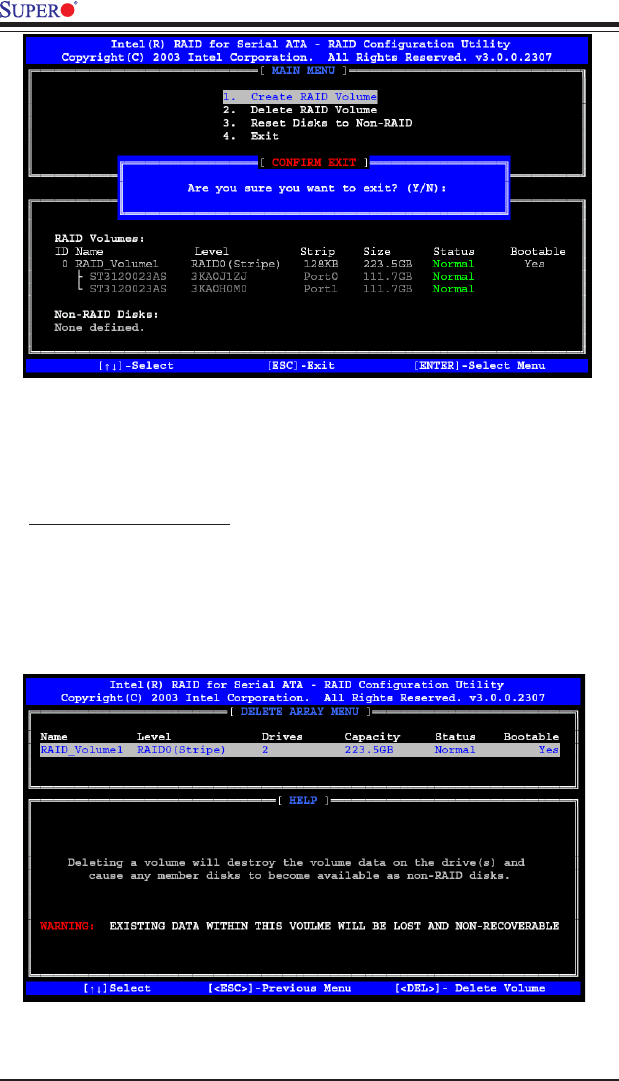Viewport: 619px width, 1081px height.
Task: Select '1. Create RAID Volume' in Main Menu
Action: pyautogui.click(x=300, y=97)
